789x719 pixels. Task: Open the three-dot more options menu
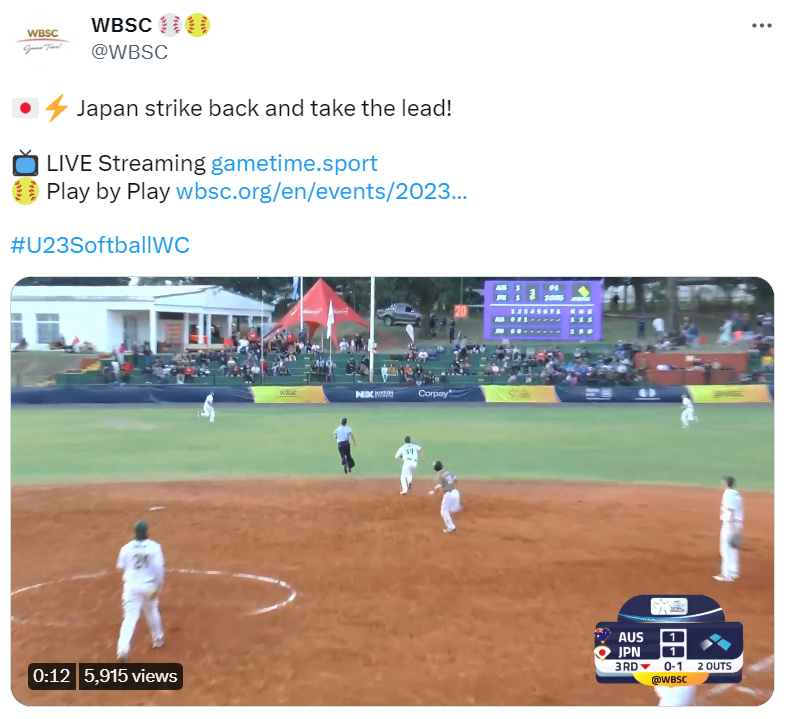tap(761, 25)
